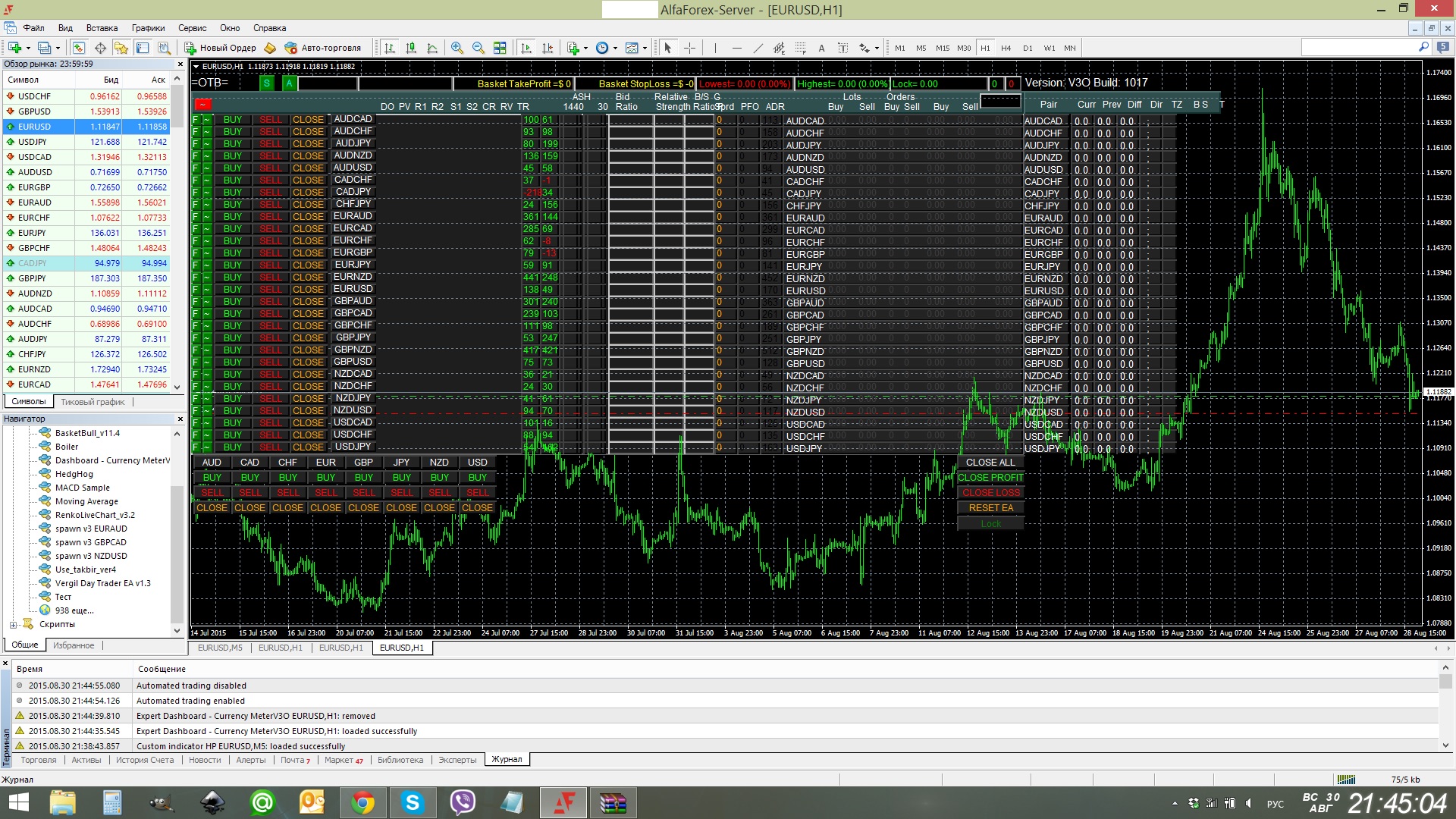Switch to the Эксперты terminal tab
The height and width of the screenshot is (819, 1456).
click(x=457, y=760)
